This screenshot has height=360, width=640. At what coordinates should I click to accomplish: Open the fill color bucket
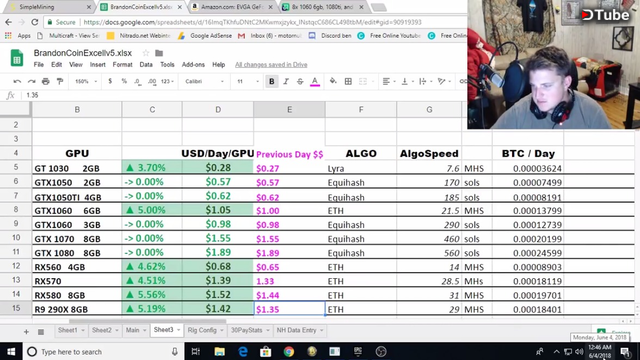333,81
